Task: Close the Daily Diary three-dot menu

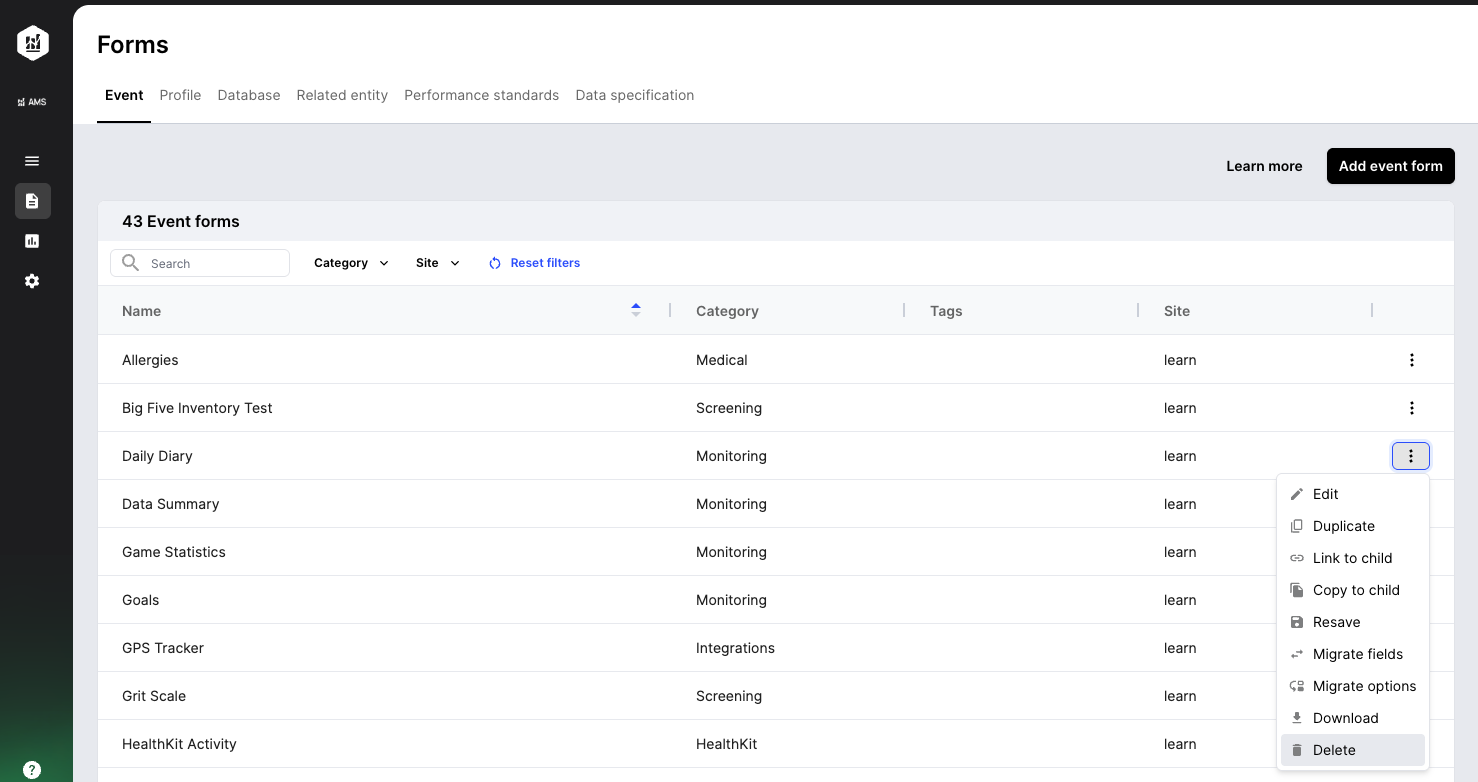Action: coord(1410,456)
